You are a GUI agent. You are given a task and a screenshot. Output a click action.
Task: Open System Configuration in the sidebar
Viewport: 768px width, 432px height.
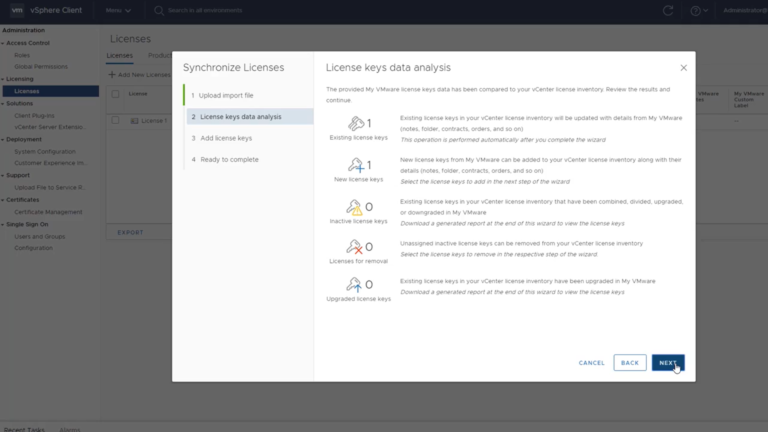(x=45, y=152)
